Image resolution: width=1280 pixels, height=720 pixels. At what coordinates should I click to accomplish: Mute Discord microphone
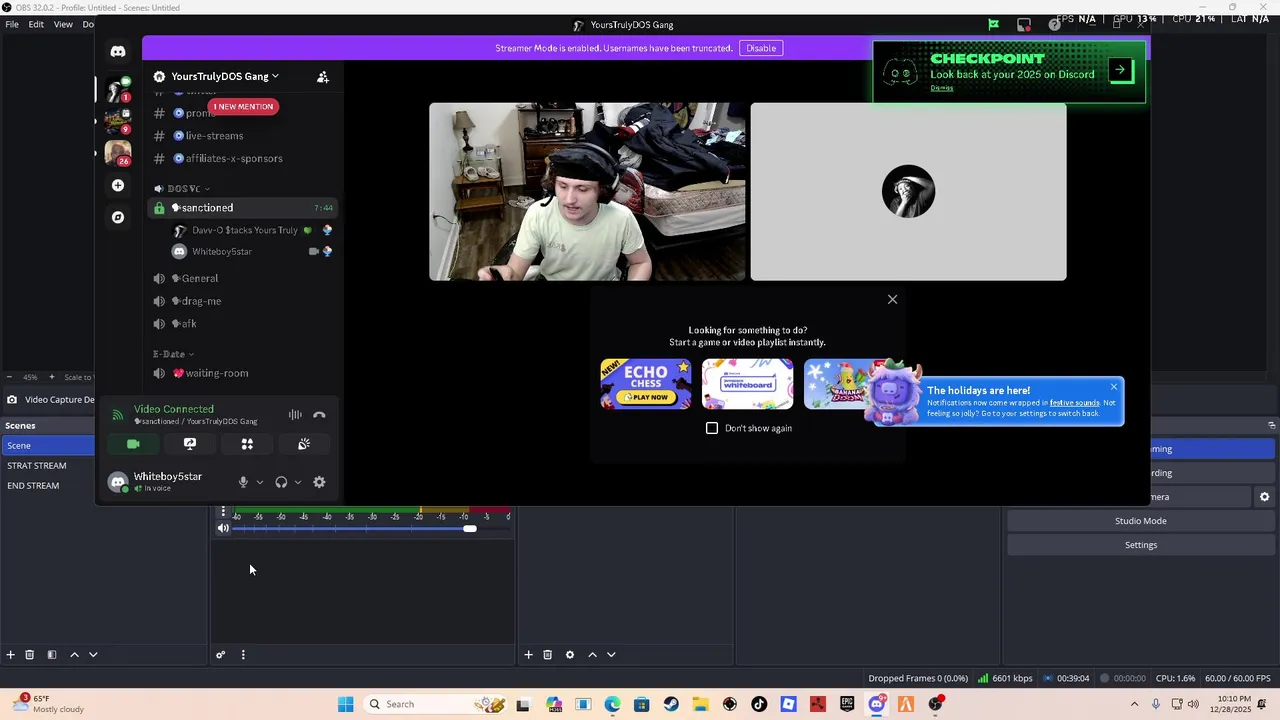click(243, 482)
